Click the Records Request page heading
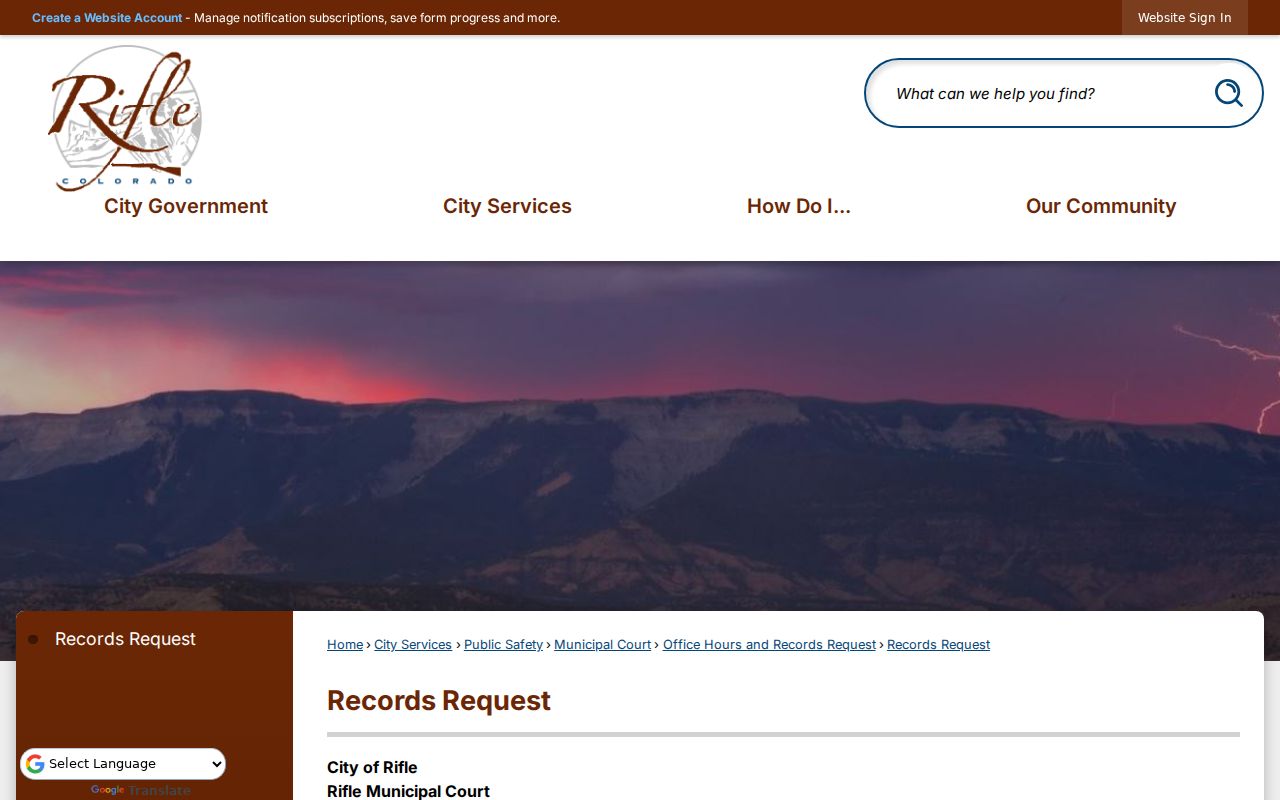Image resolution: width=1280 pixels, height=800 pixels. click(439, 701)
